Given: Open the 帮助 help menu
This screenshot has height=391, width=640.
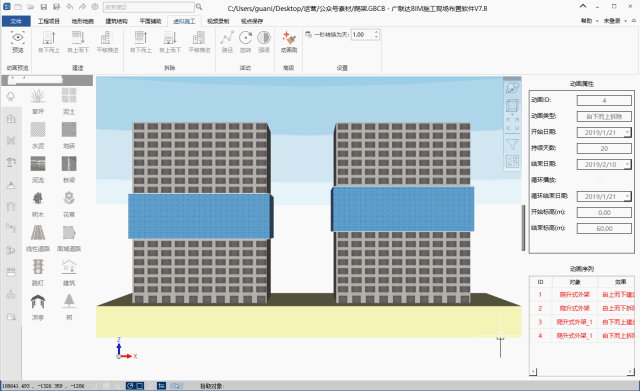Looking at the screenshot, I should pyautogui.click(x=587, y=21).
